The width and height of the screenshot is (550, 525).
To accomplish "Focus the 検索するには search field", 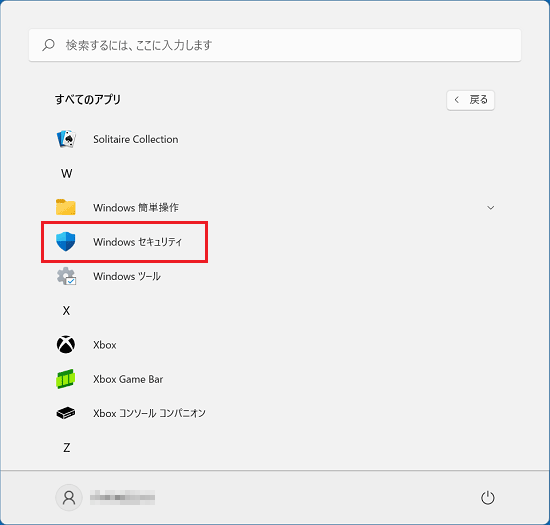I will [x=275, y=45].
